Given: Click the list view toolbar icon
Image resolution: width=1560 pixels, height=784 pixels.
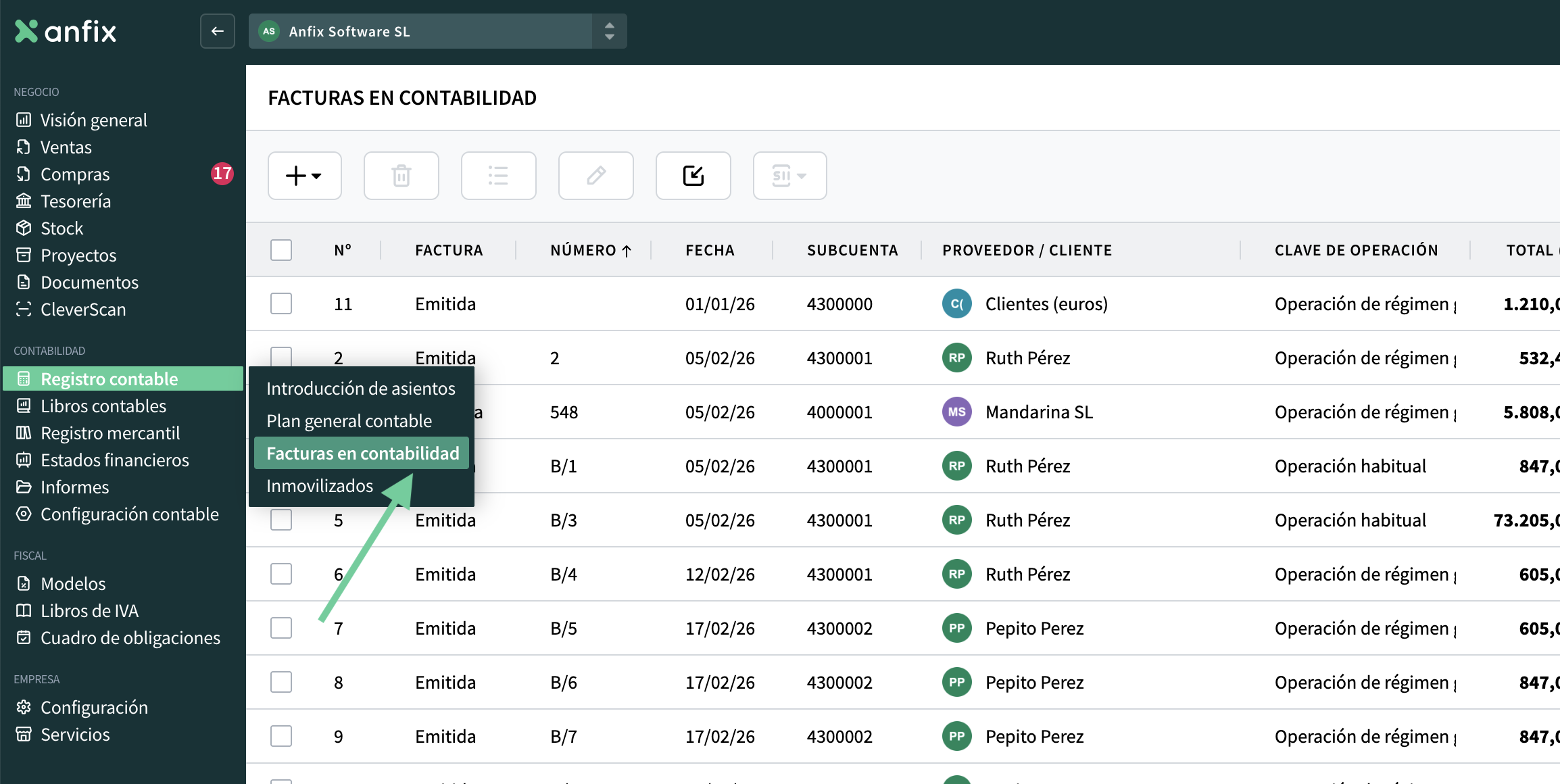Looking at the screenshot, I should (x=498, y=176).
